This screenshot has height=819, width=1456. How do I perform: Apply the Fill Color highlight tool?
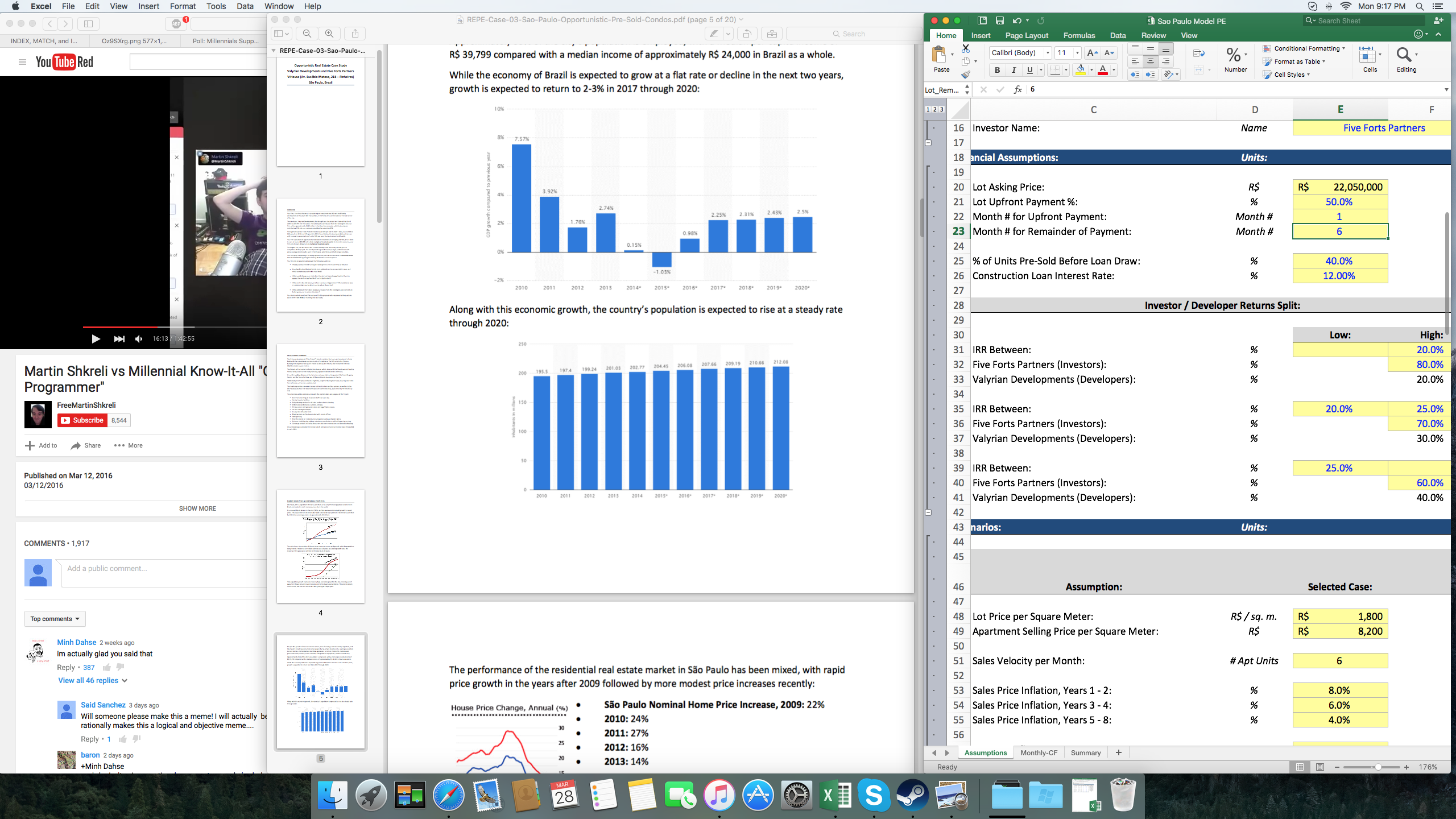click(x=1082, y=70)
